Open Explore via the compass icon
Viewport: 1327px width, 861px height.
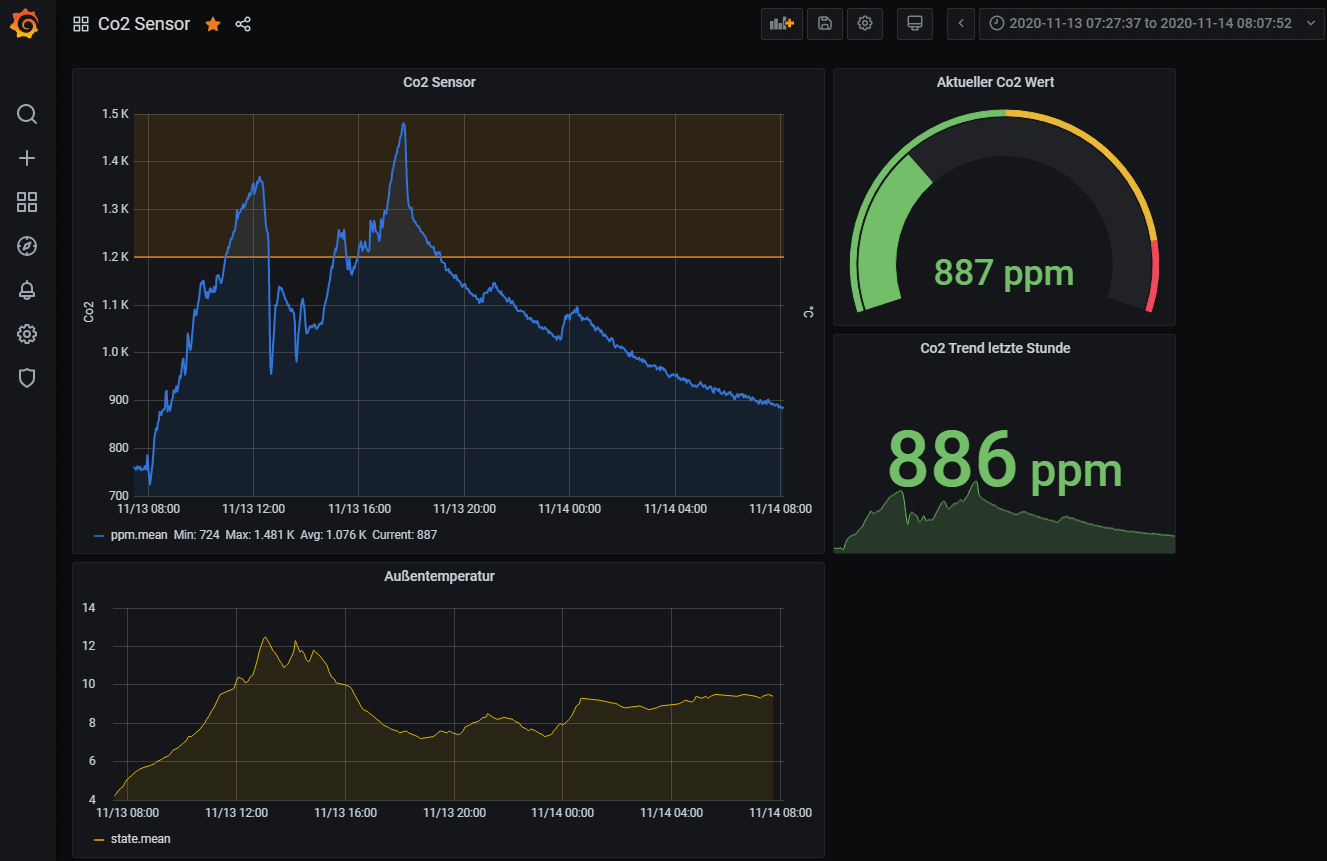pyautogui.click(x=27, y=246)
